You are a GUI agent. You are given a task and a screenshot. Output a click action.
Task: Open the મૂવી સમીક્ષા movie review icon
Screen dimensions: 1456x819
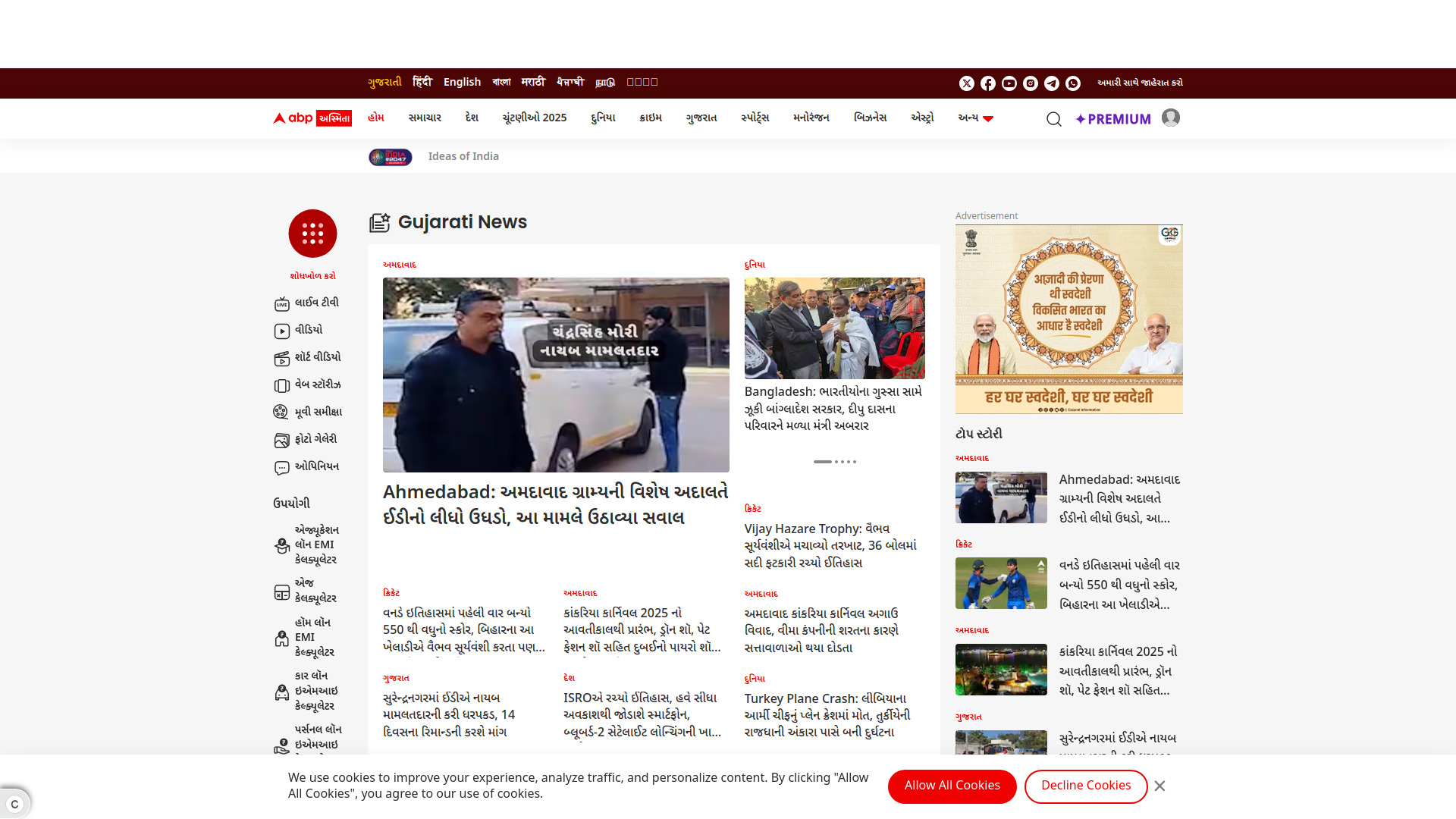coord(282,412)
